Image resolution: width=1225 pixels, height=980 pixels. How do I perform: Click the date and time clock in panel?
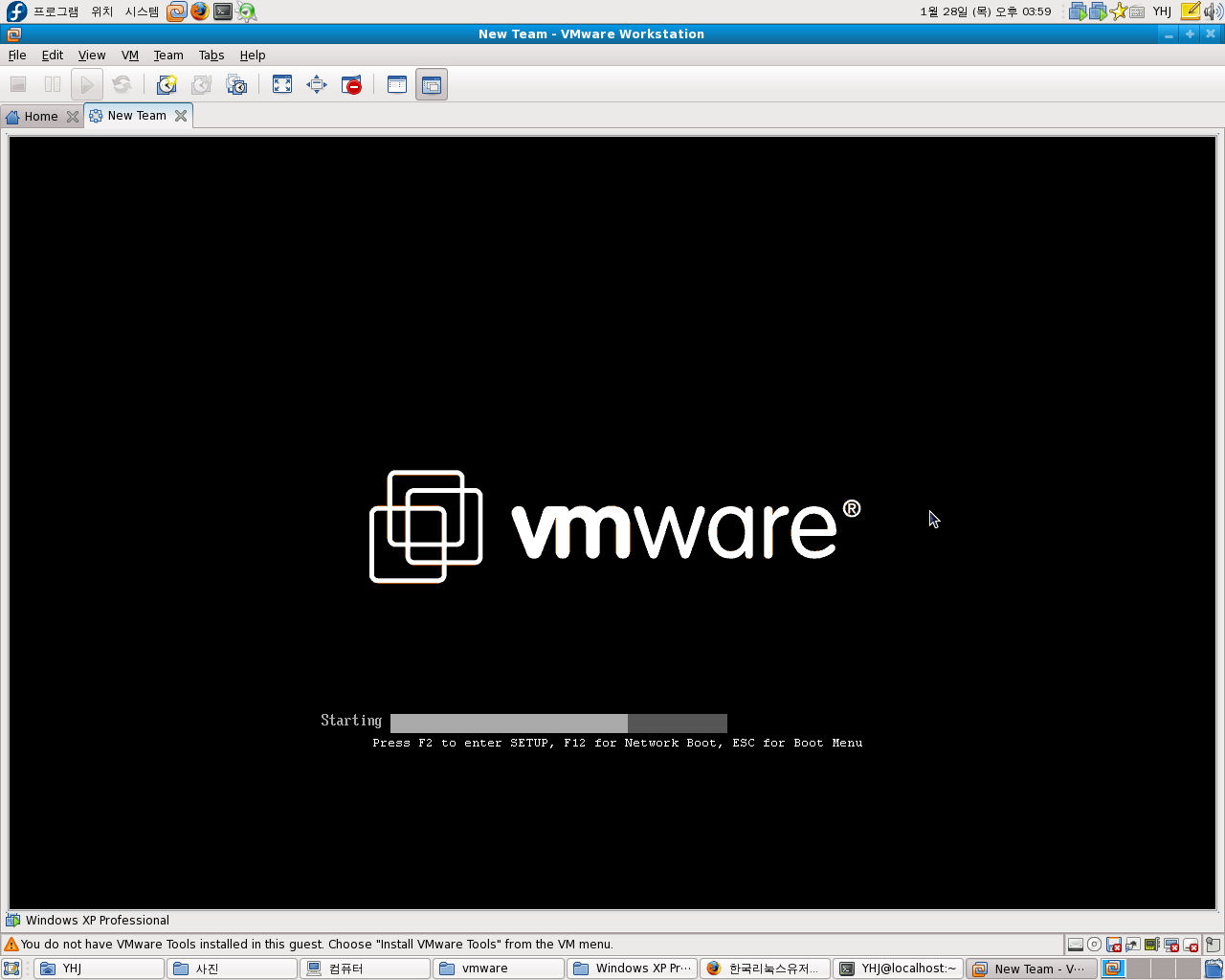[x=986, y=11]
